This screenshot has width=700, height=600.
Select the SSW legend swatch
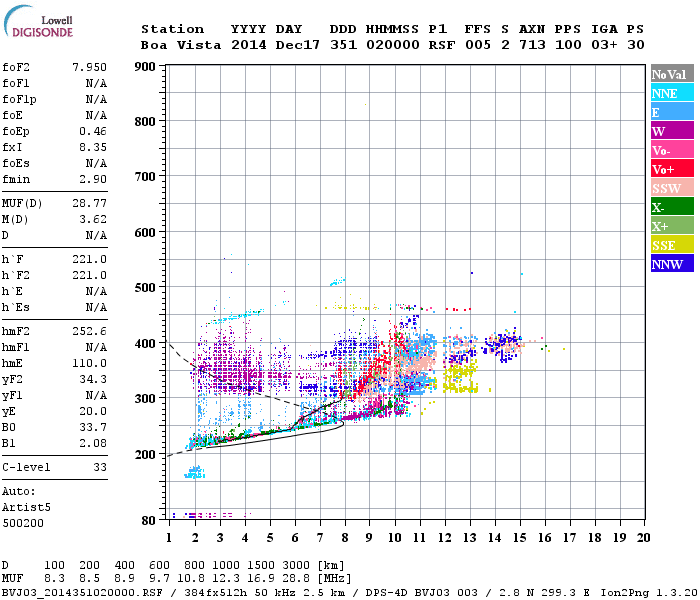click(x=672, y=188)
